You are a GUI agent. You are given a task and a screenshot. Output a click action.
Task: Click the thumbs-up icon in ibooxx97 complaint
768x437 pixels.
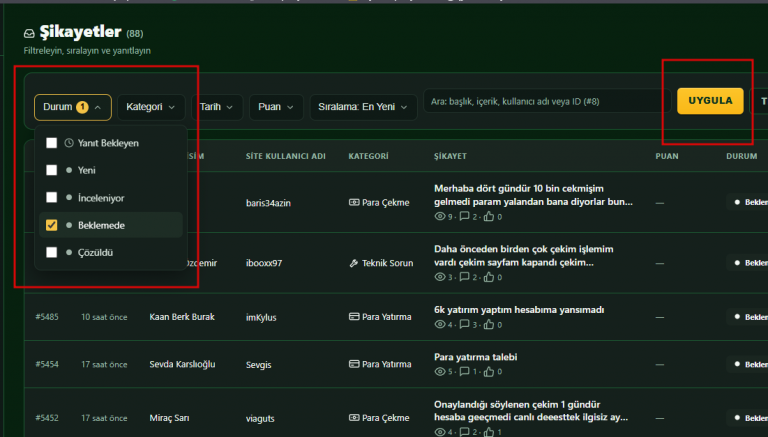489,277
